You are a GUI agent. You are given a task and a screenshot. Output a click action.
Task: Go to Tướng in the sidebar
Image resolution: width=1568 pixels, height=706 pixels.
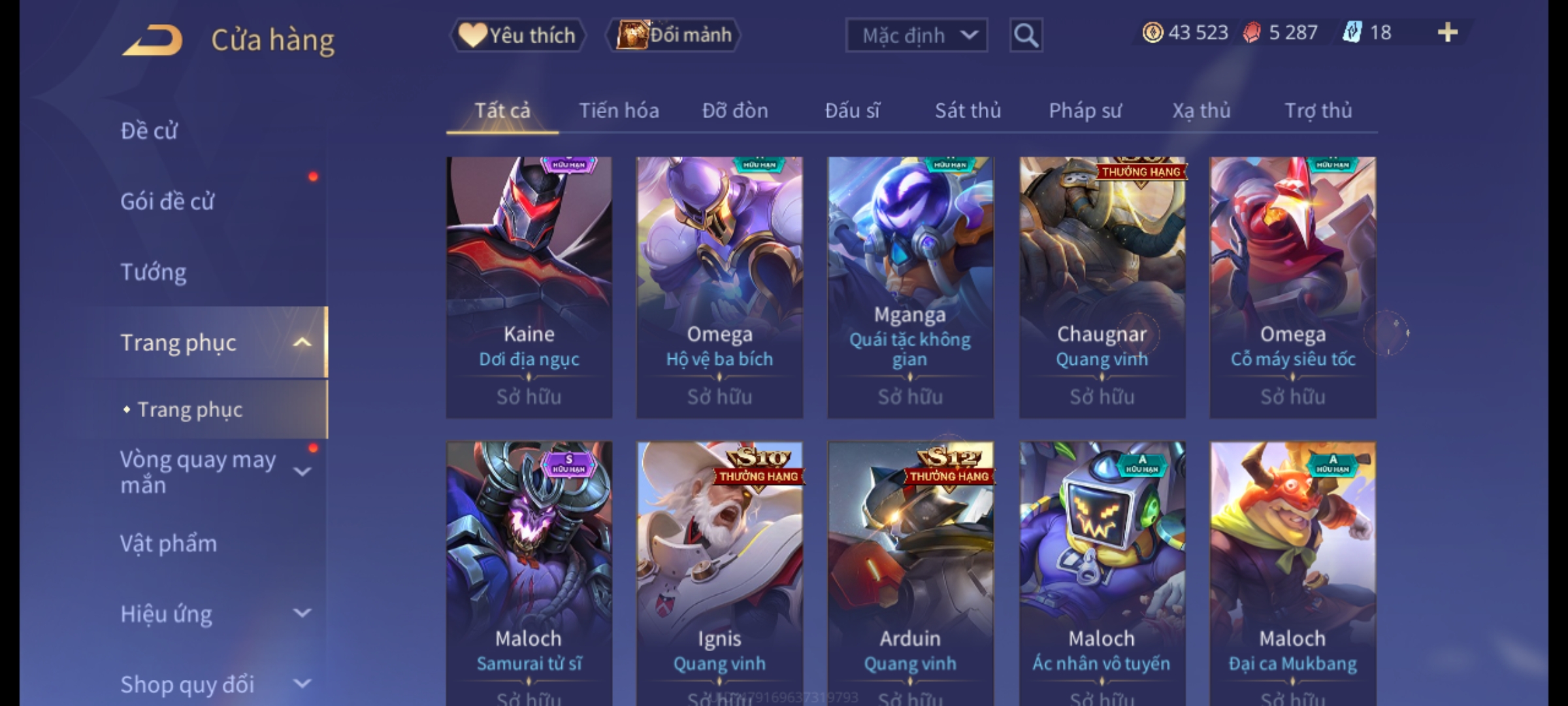tap(154, 272)
